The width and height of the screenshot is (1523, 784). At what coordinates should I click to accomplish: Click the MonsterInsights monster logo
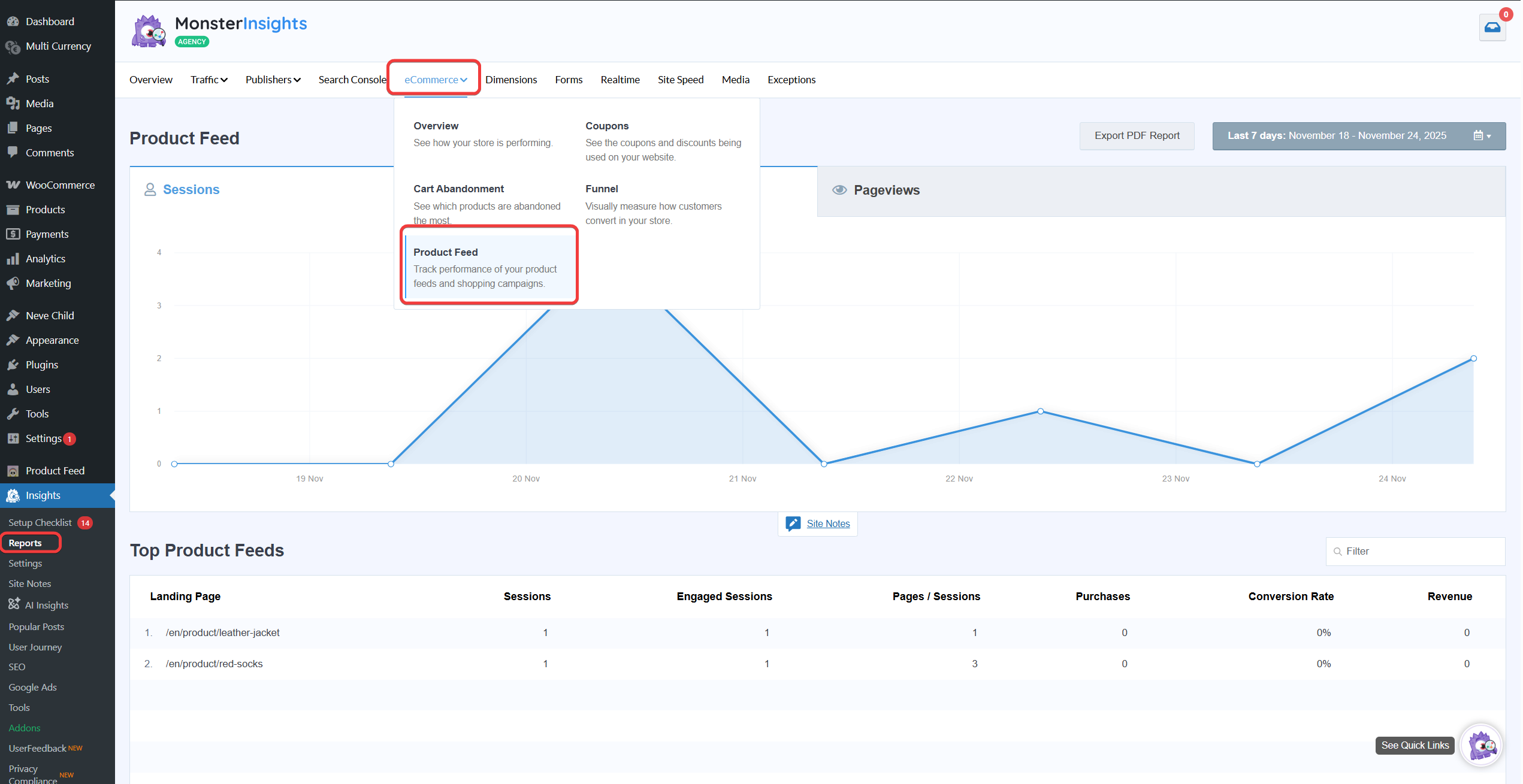coord(149,31)
